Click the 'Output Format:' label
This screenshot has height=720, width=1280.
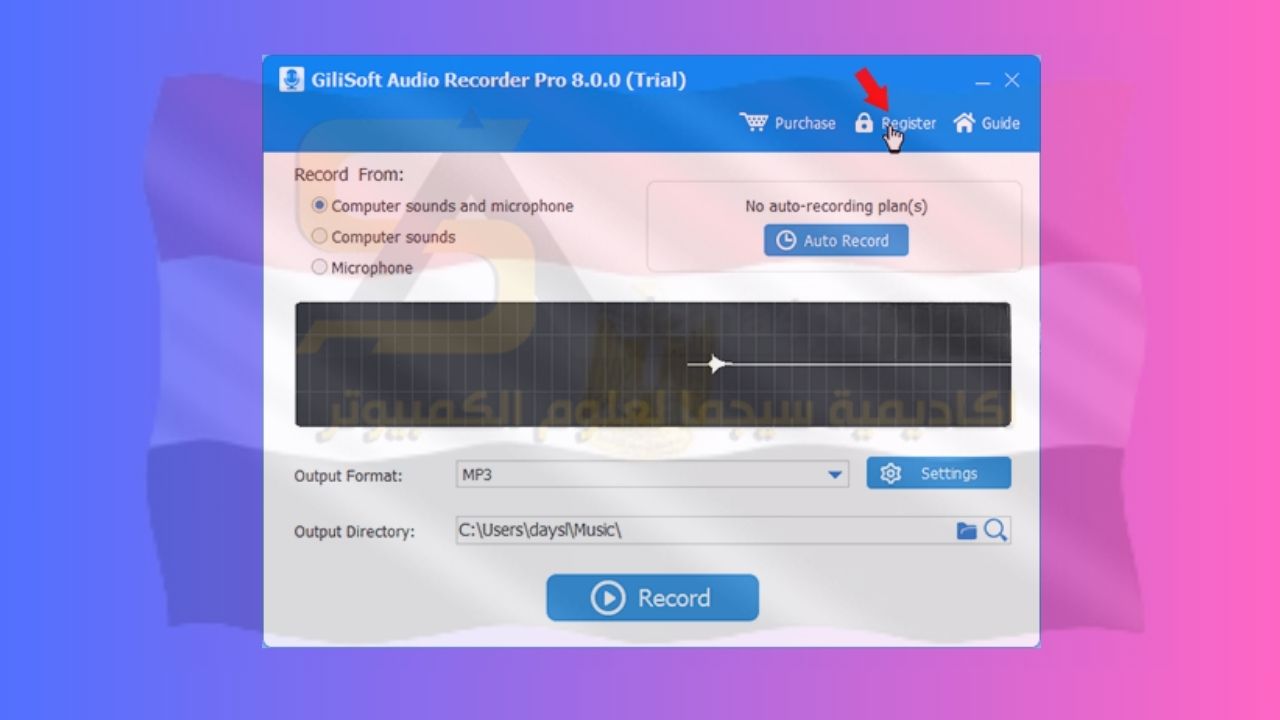click(348, 476)
